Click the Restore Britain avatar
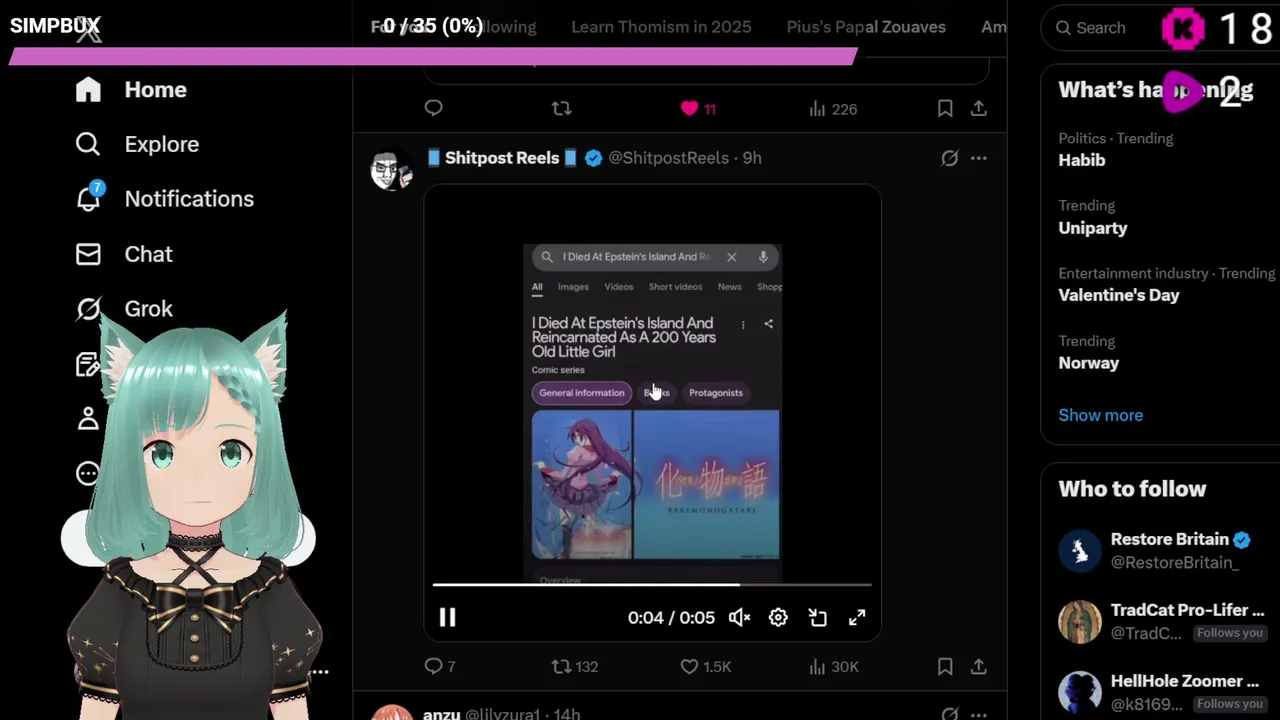 [1080, 551]
